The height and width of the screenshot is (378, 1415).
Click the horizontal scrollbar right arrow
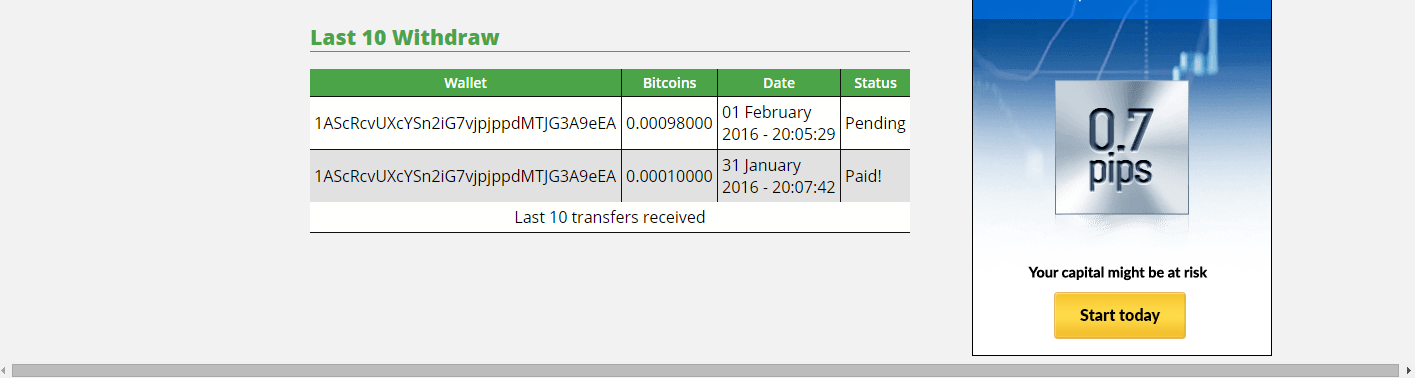(x=1408, y=371)
